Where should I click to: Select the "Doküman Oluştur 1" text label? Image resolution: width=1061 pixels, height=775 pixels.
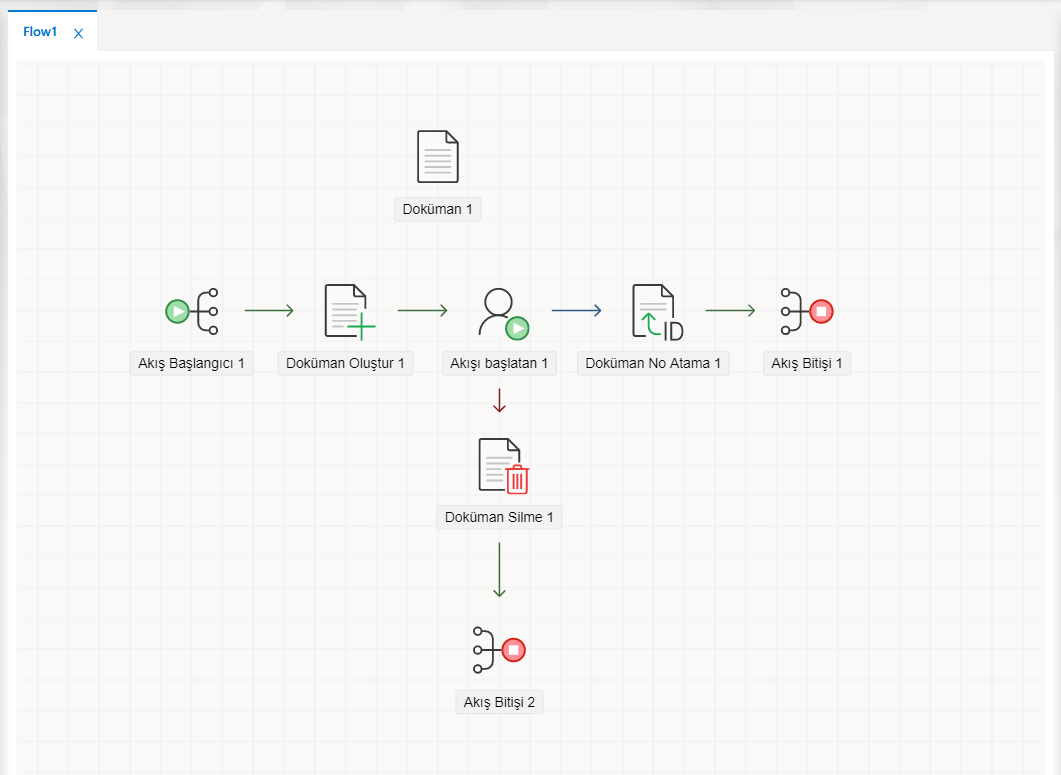pos(345,363)
